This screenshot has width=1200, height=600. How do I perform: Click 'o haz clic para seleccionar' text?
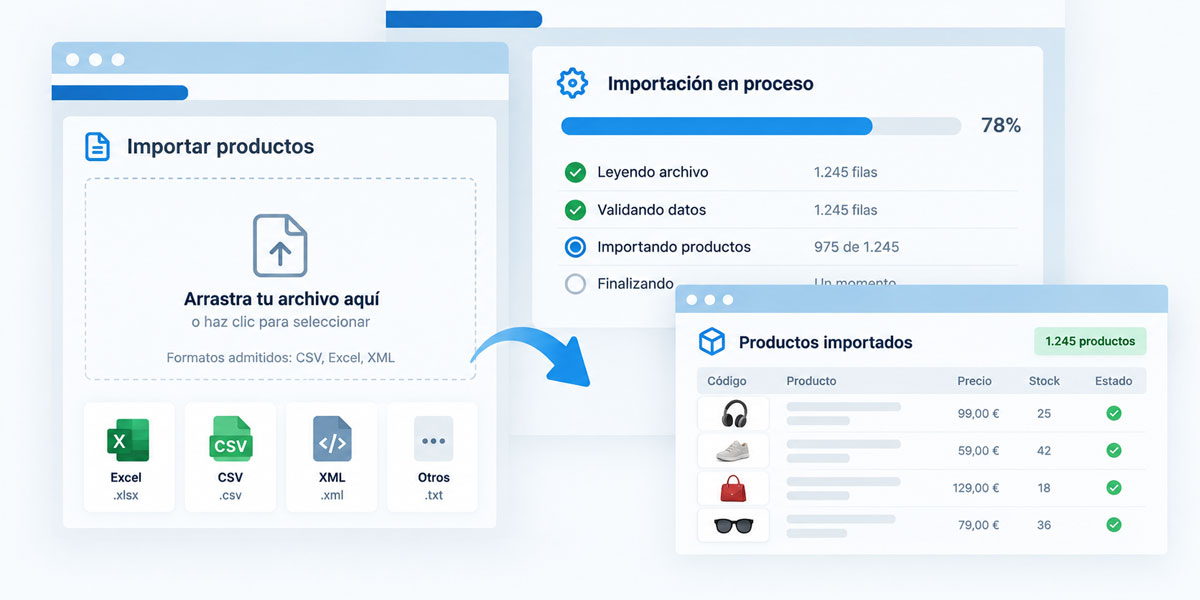(x=281, y=322)
